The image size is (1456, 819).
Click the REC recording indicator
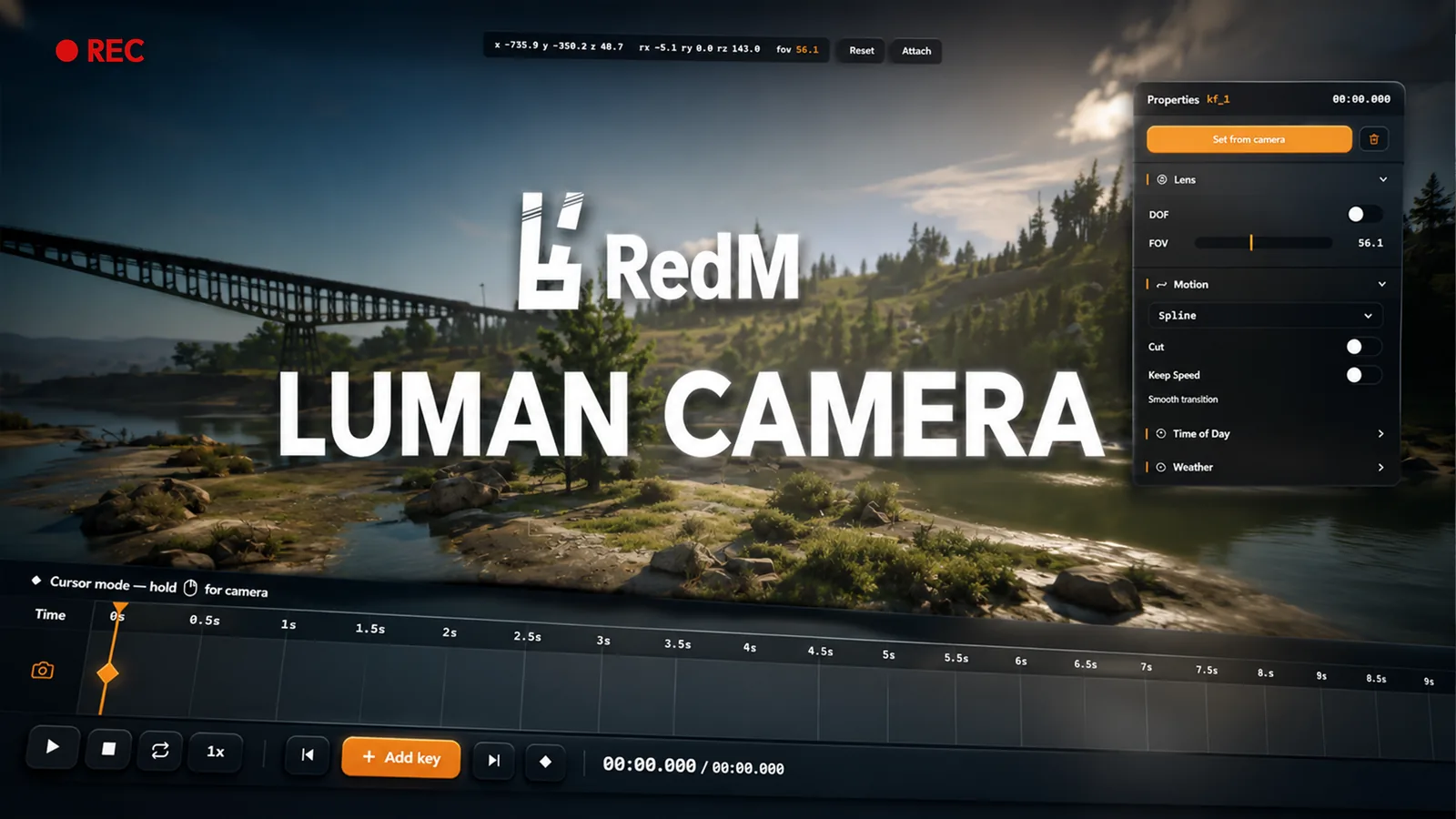100,51
